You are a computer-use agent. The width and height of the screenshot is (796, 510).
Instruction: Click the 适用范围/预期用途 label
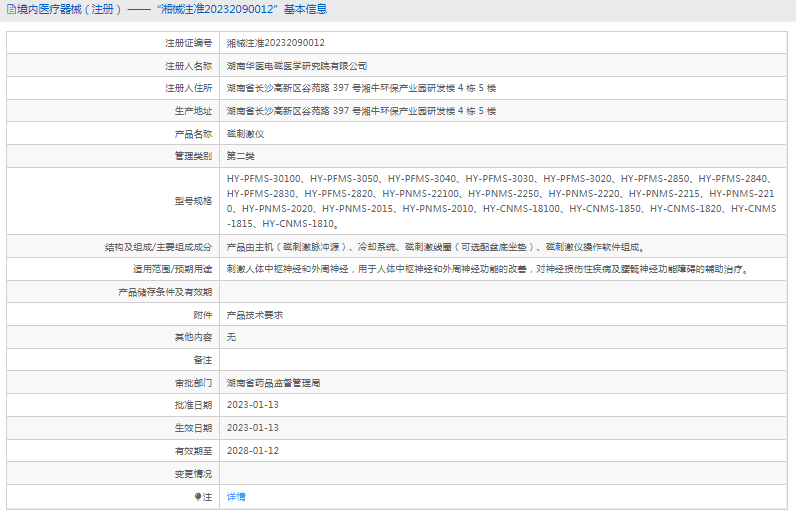pyautogui.click(x=173, y=269)
